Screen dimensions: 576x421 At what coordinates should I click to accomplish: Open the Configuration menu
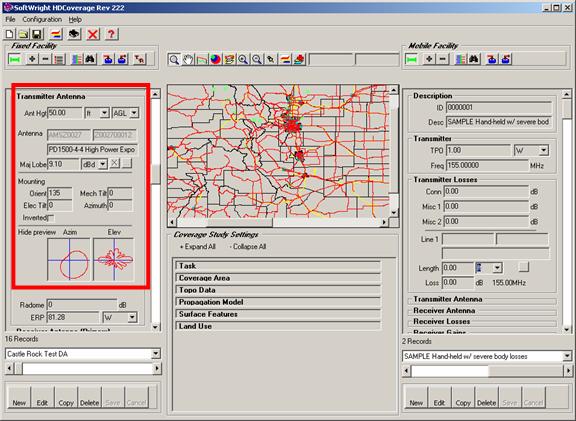point(42,19)
